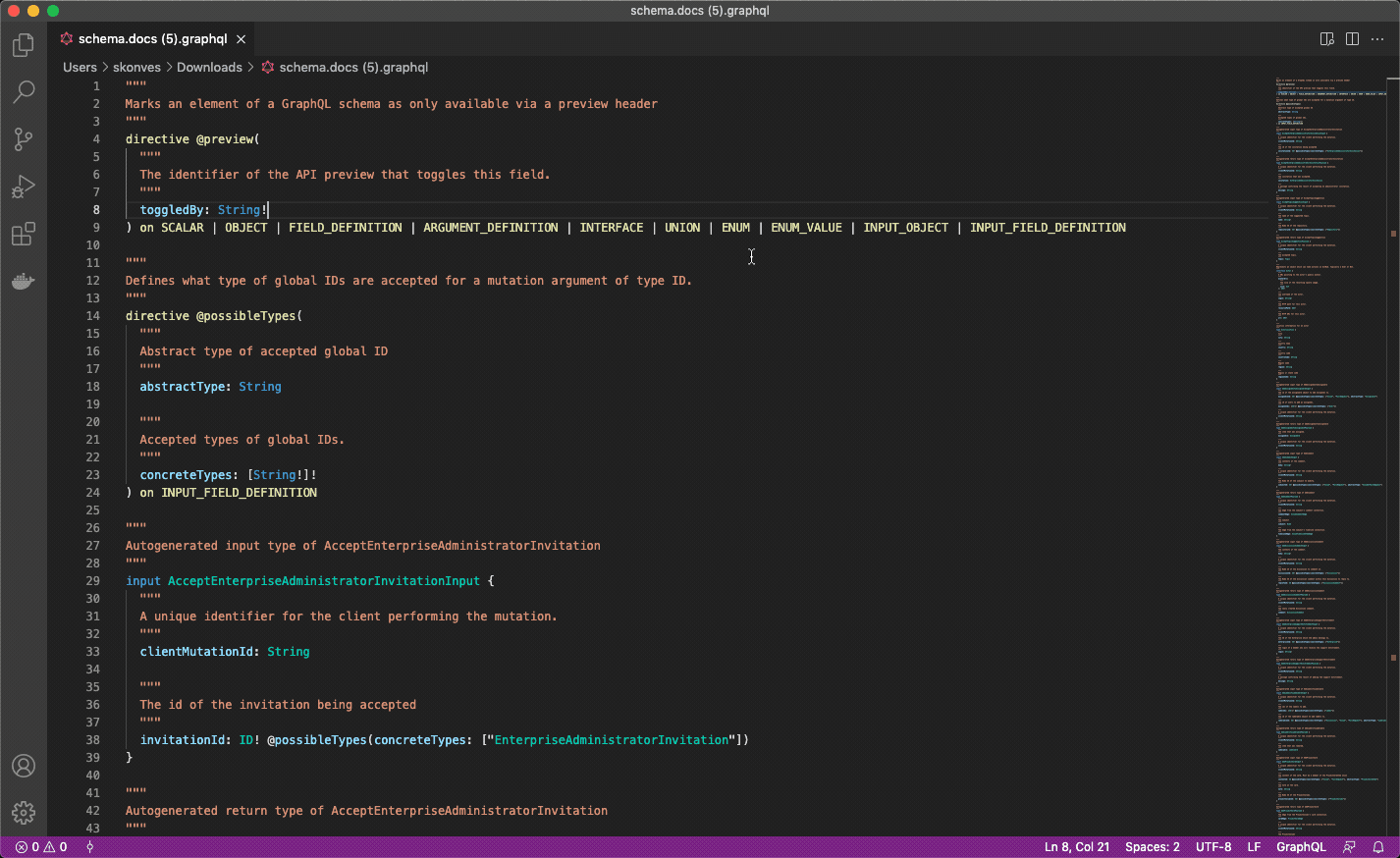Viewport: 1400px width, 858px height.
Task: Open the Accounts menu
Action: (24, 766)
